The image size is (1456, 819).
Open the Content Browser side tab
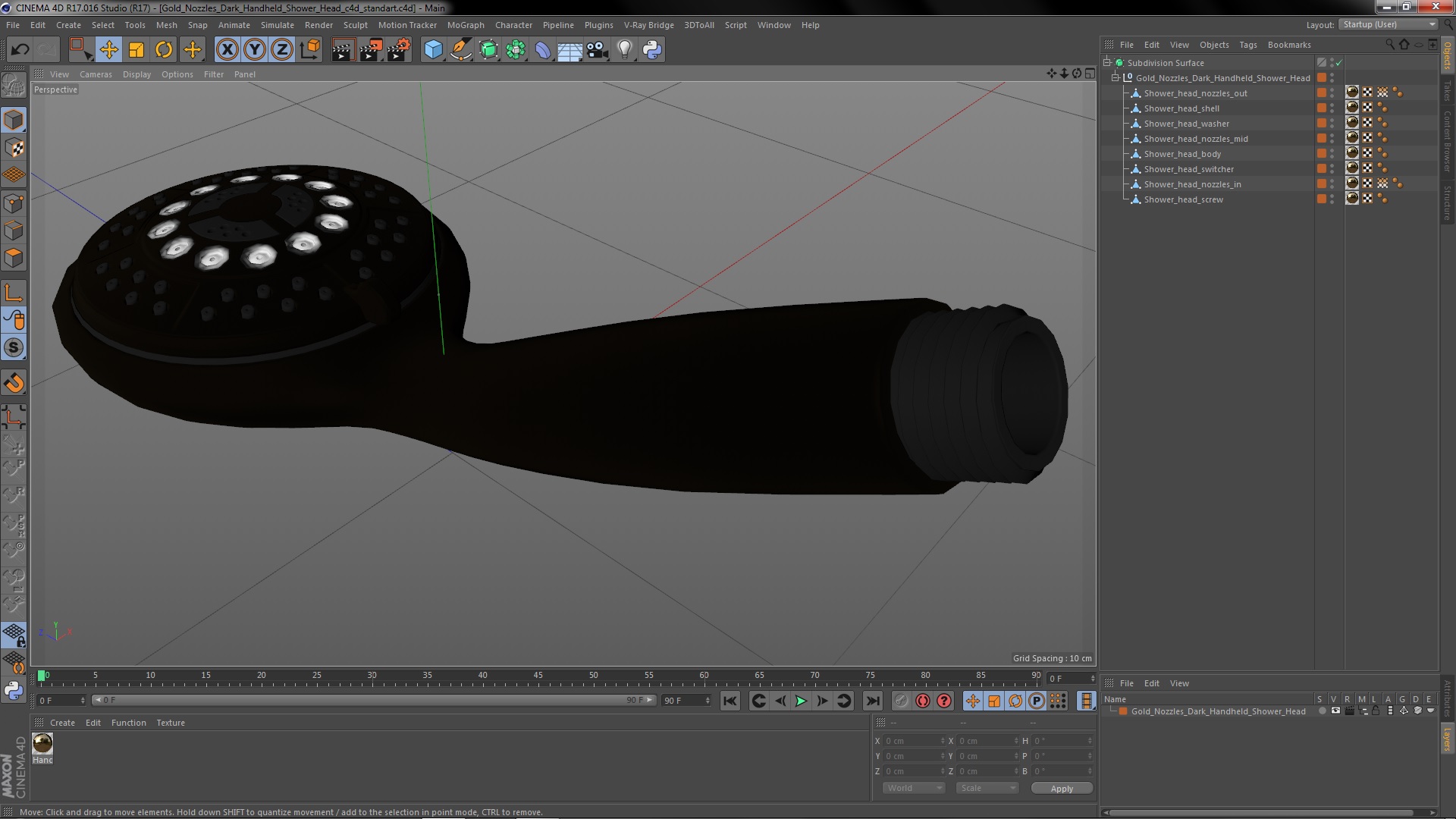pyautogui.click(x=1447, y=141)
